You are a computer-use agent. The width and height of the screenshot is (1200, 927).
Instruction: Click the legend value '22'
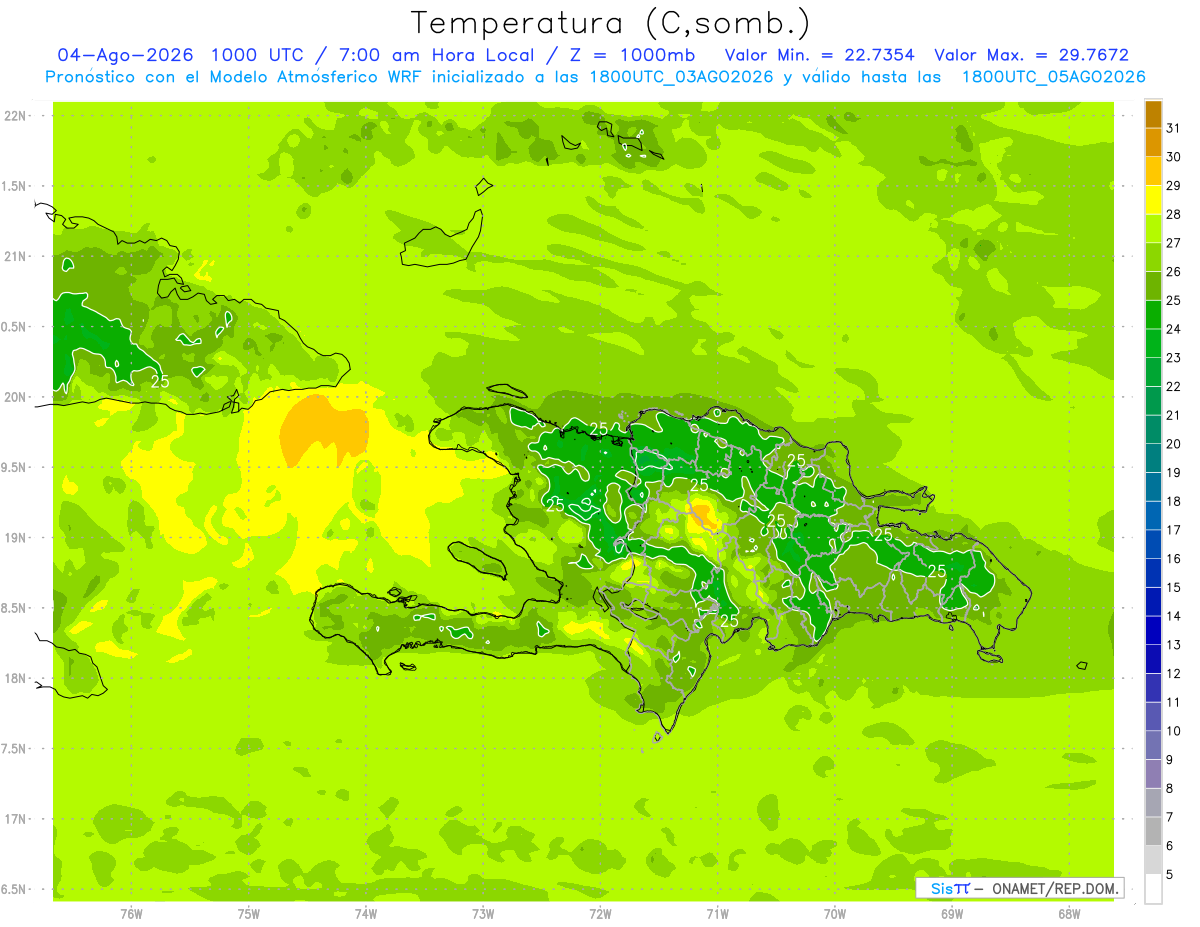pyautogui.click(x=1174, y=386)
